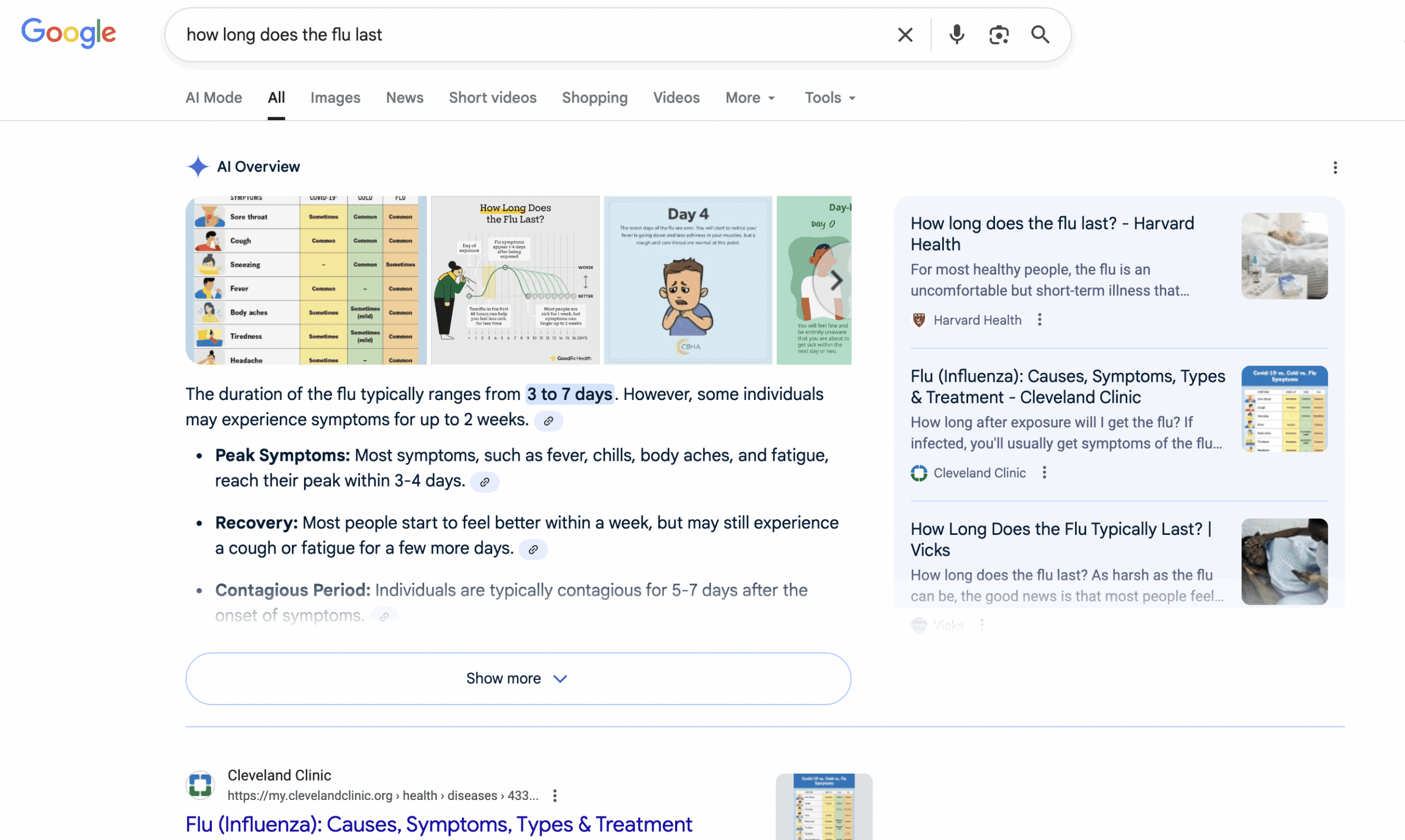The image size is (1405, 840).
Task: Open options for the Harvard Health result
Action: pos(1040,320)
